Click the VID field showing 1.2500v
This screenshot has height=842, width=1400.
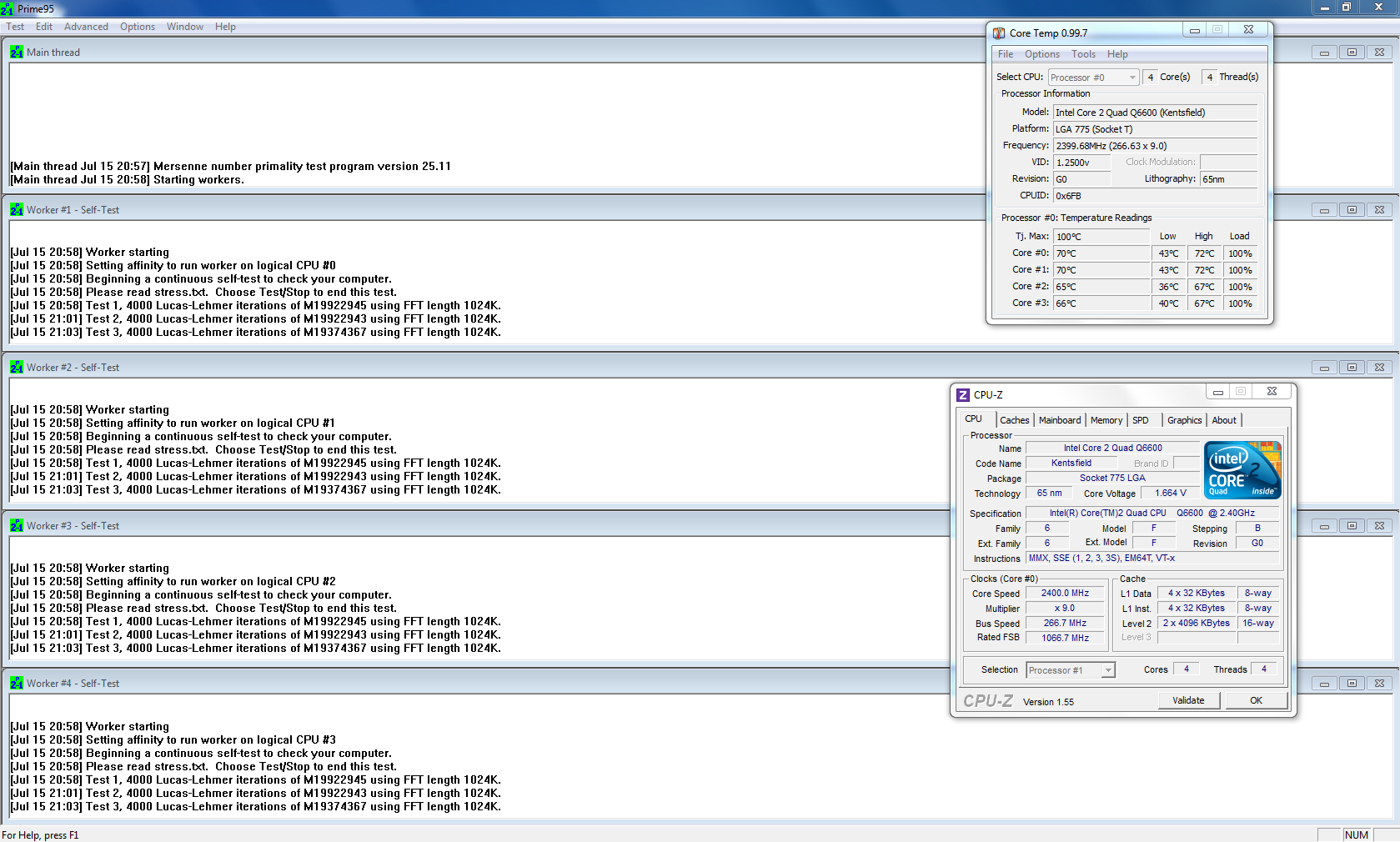click(1082, 163)
